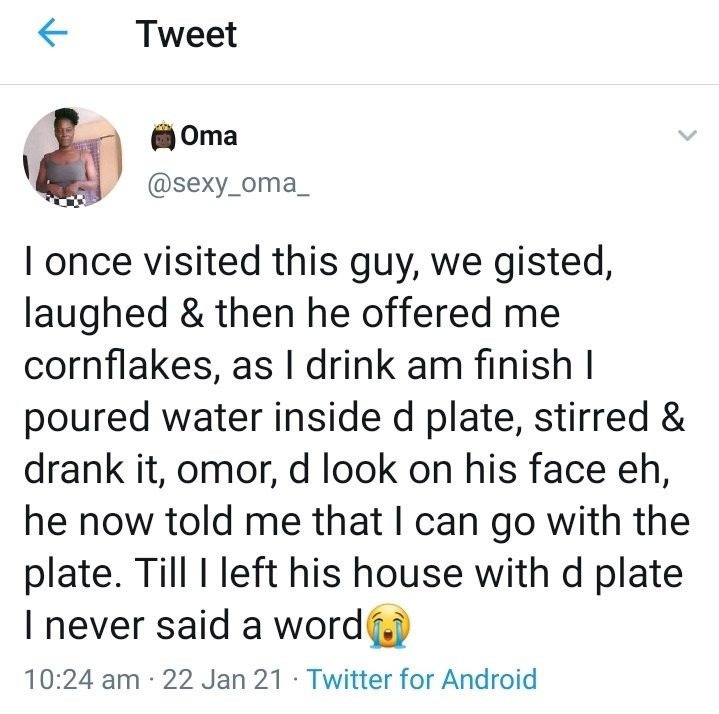The width and height of the screenshot is (719, 714).
Task: Click the 22 Jan 21 date
Action: tap(222, 679)
